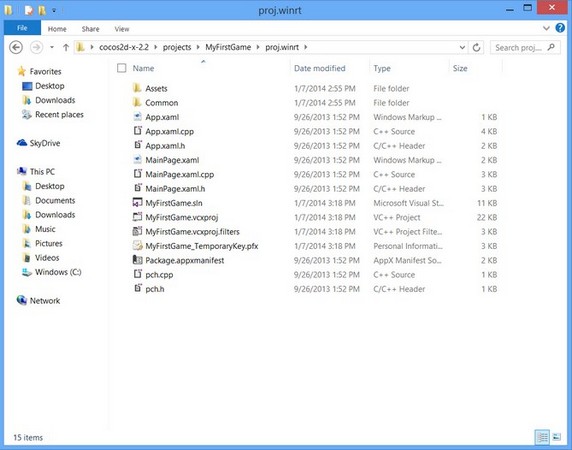This screenshot has height=450, width=572.
Task: Click the MyFirstGame.sln Visual Studio icon
Action: tap(137, 203)
